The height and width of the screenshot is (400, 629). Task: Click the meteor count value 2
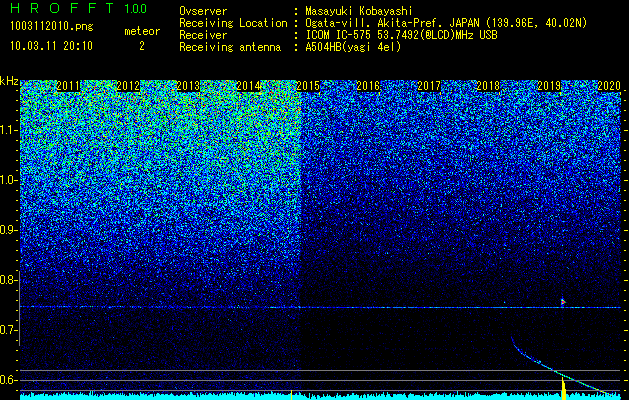pyautogui.click(x=142, y=46)
